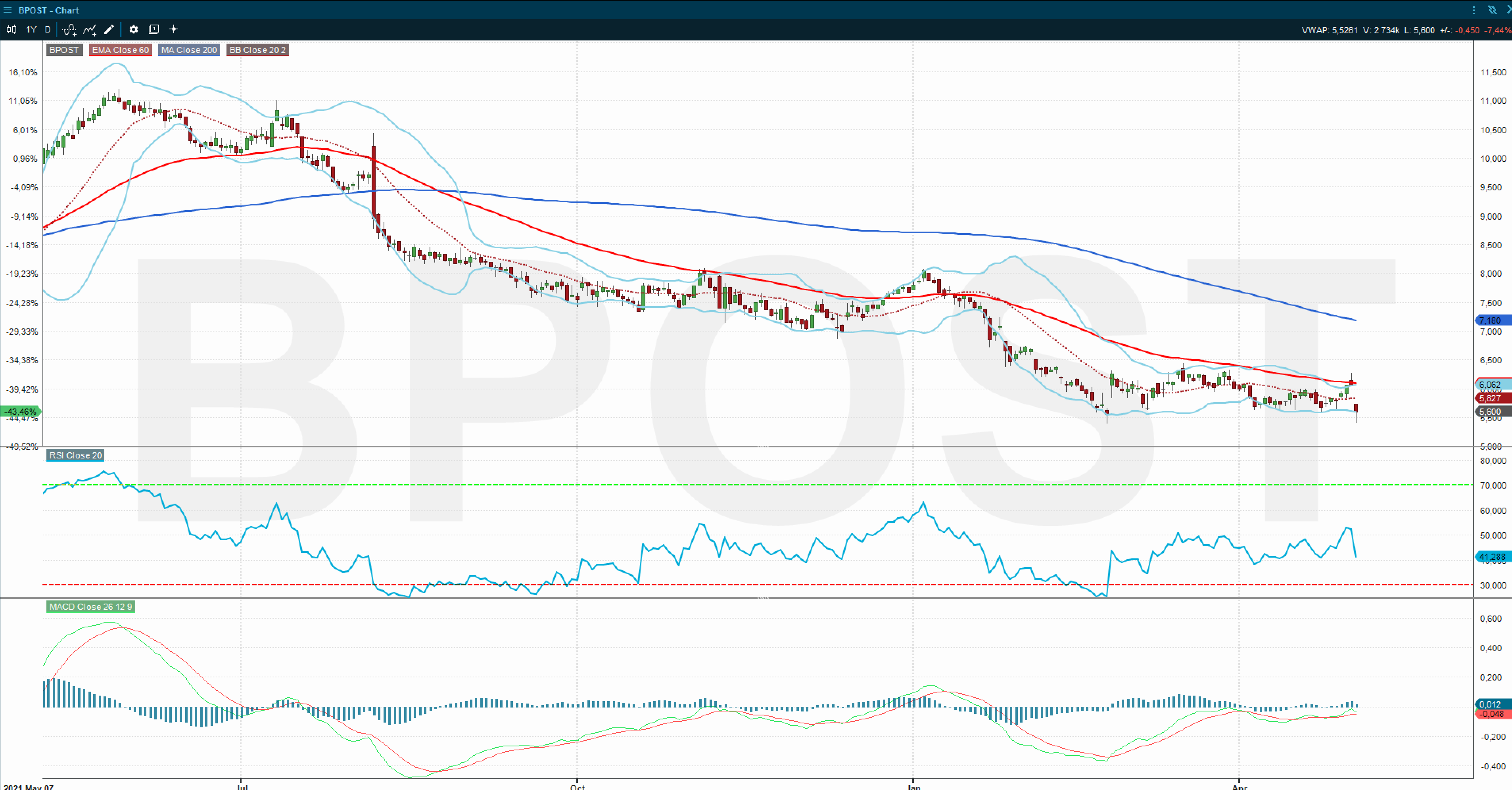Image resolution: width=1512 pixels, height=790 pixels.
Task: Click the VWAP: 5,5261 readout
Action: click(1330, 30)
